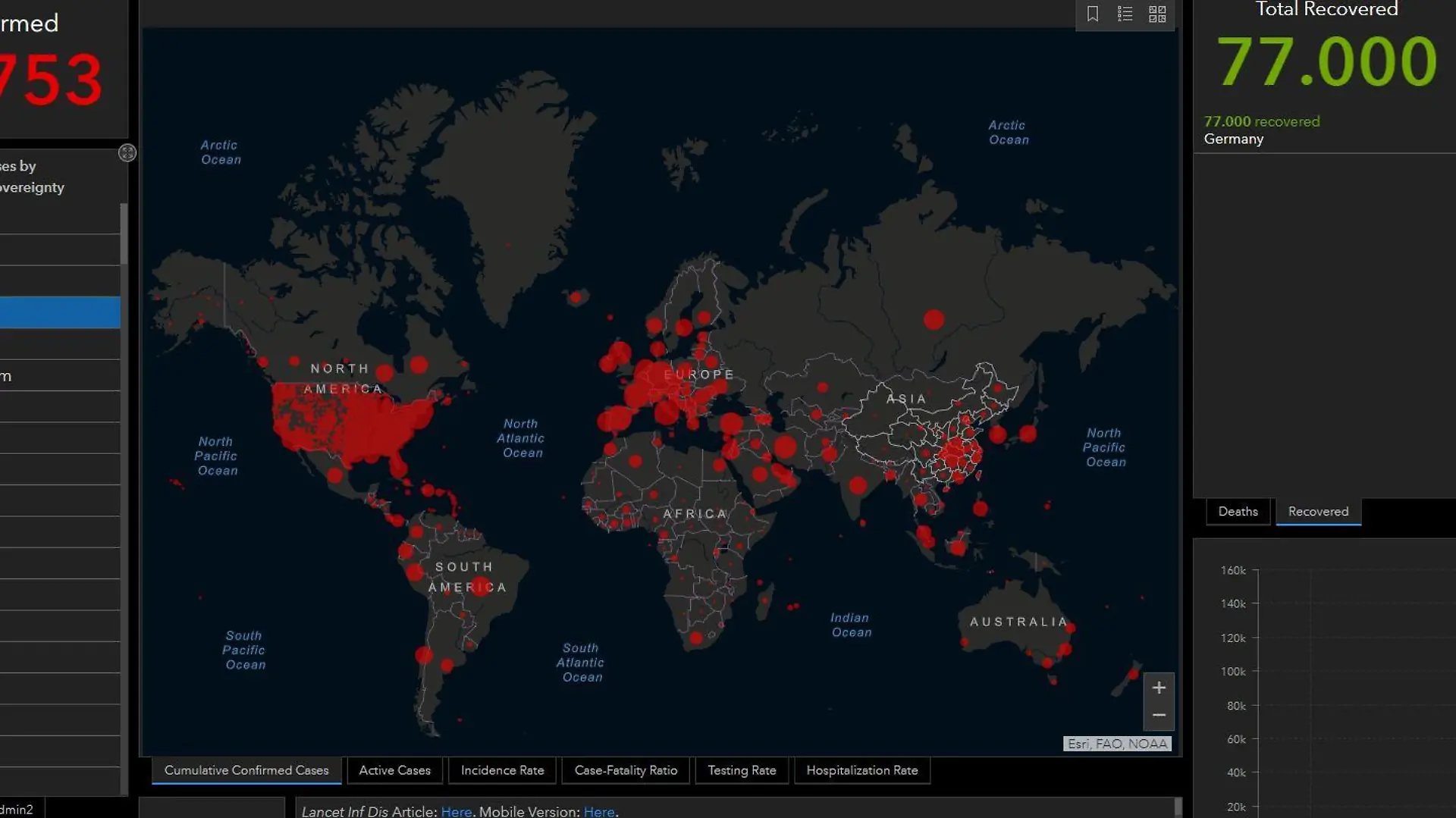Select the Incidence Rate tab
The width and height of the screenshot is (1456, 818).
502,770
